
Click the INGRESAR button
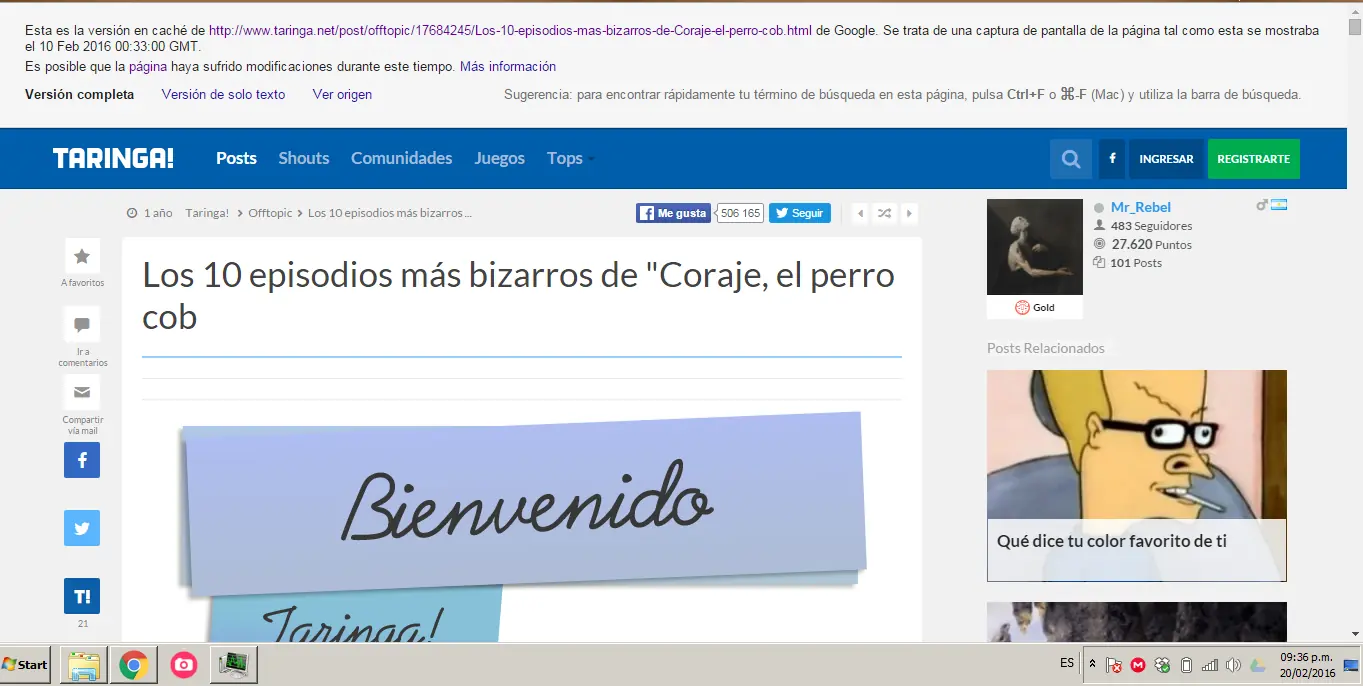pyautogui.click(x=1166, y=159)
